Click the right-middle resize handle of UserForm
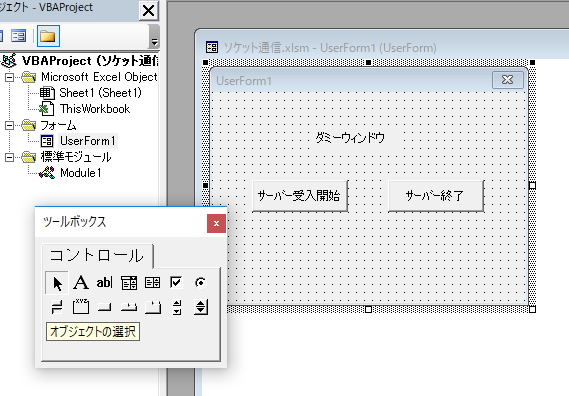The height and width of the screenshot is (396, 569). tap(532, 185)
